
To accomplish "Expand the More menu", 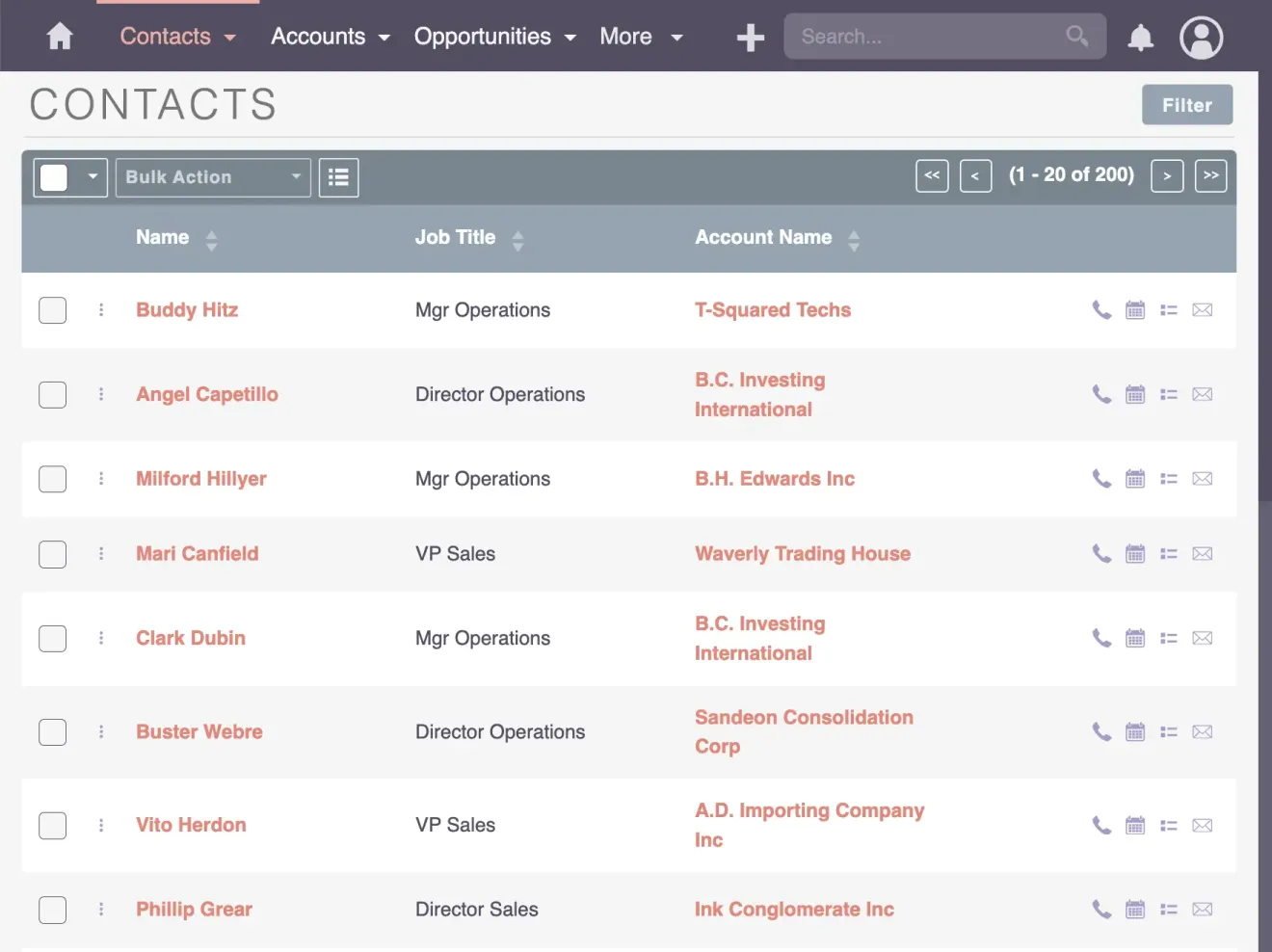I will (640, 37).
